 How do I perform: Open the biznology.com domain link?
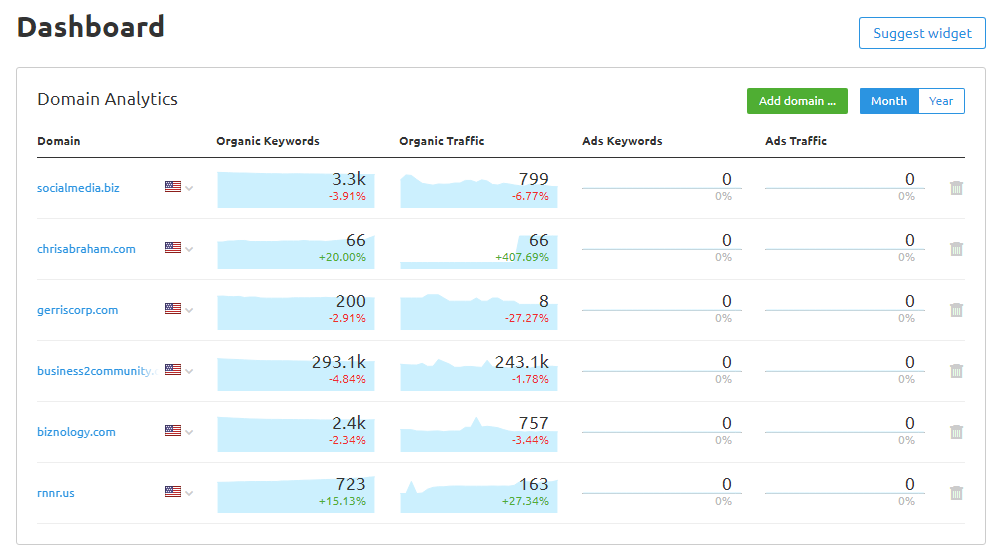76,432
